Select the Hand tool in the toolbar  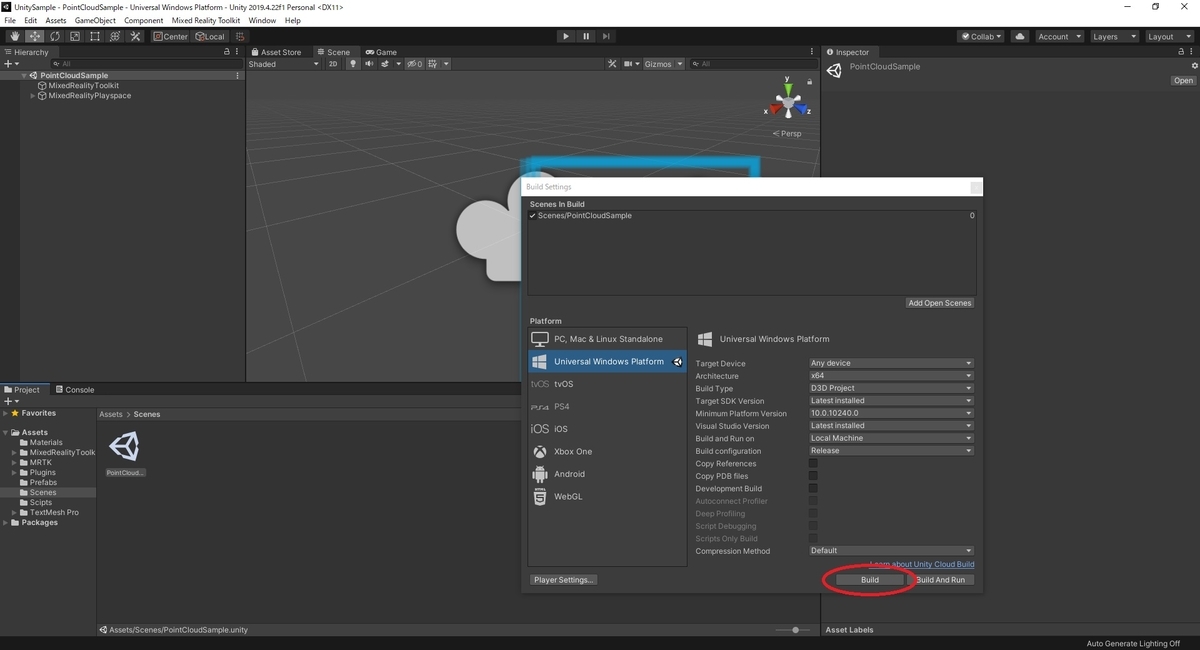click(x=14, y=36)
